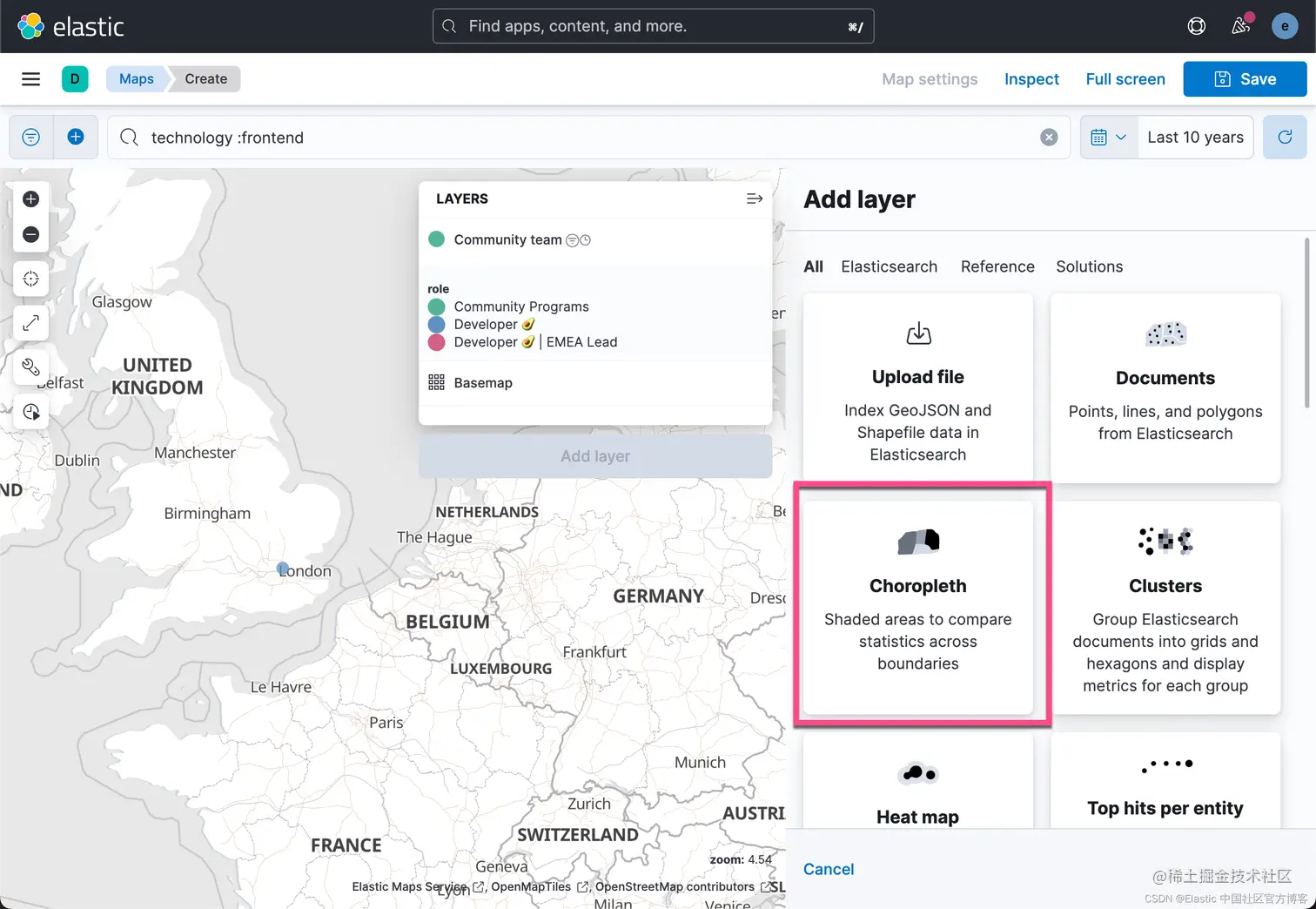This screenshot has height=909, width=1316.
Task: Open the calendar quick date menu
Action: (x=1109, y=138)
